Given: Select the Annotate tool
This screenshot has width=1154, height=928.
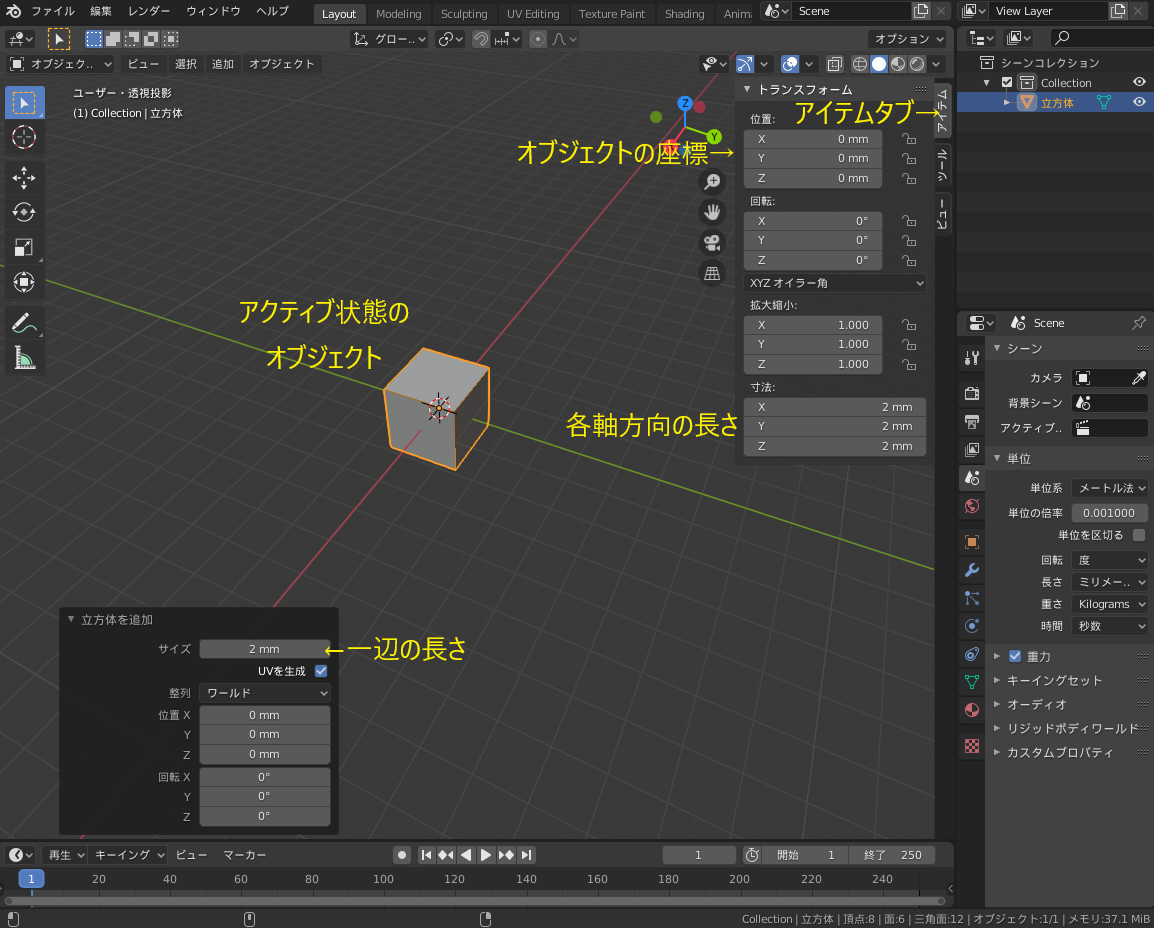Looking at the screenshot, I should coord(24,322).
